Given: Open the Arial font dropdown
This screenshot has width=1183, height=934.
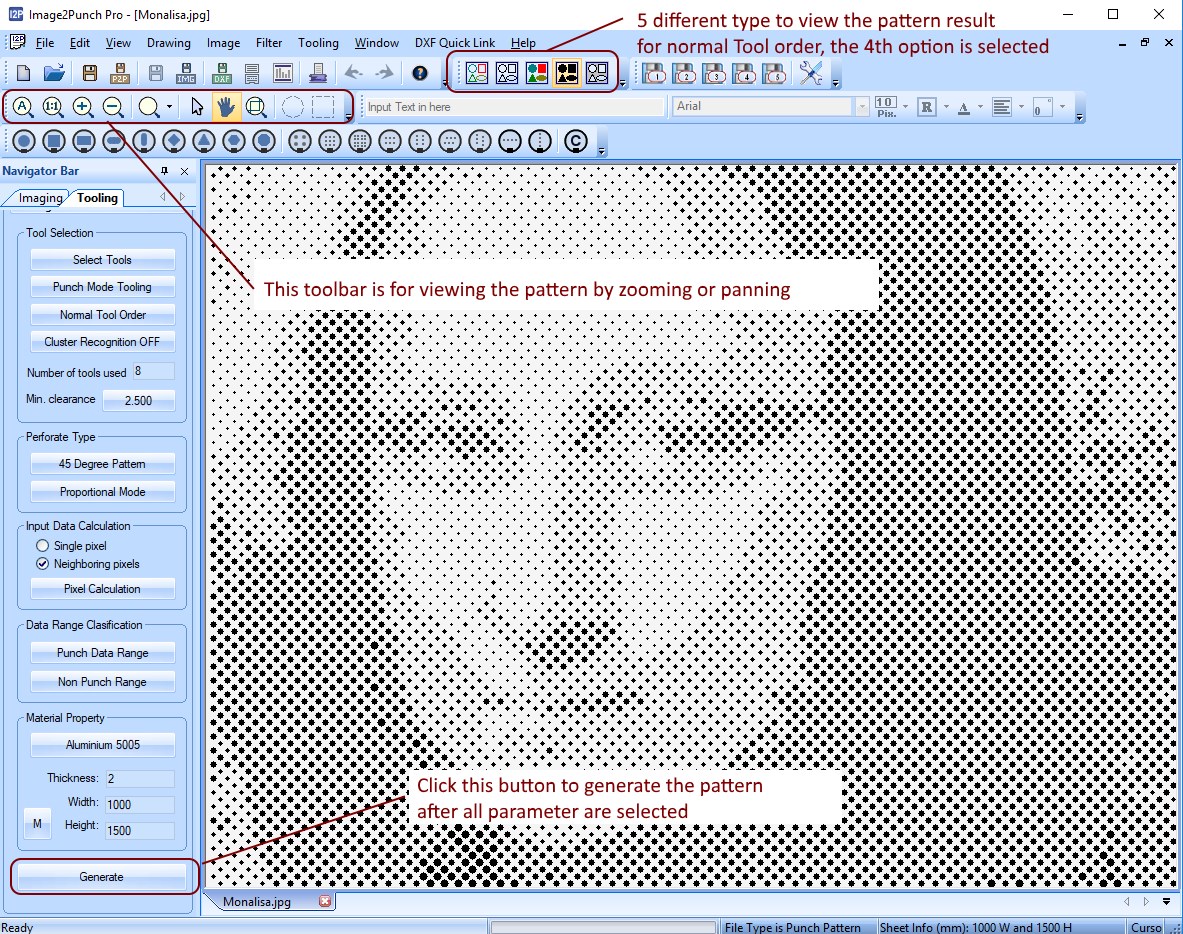Looking at the screenshot, I should [862, 107].
